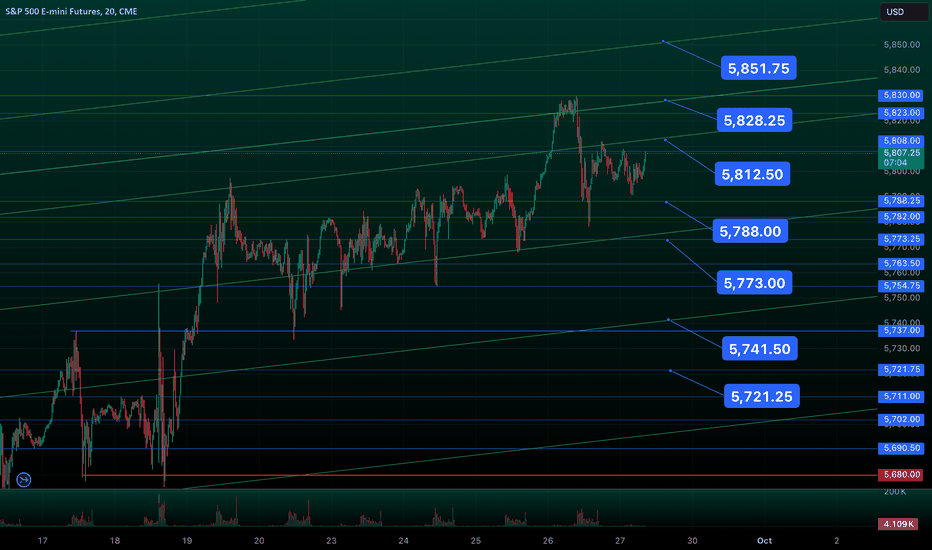Click the current price 5,807.25 label
This screenshot has width=932, height=550.
point(901,158)
